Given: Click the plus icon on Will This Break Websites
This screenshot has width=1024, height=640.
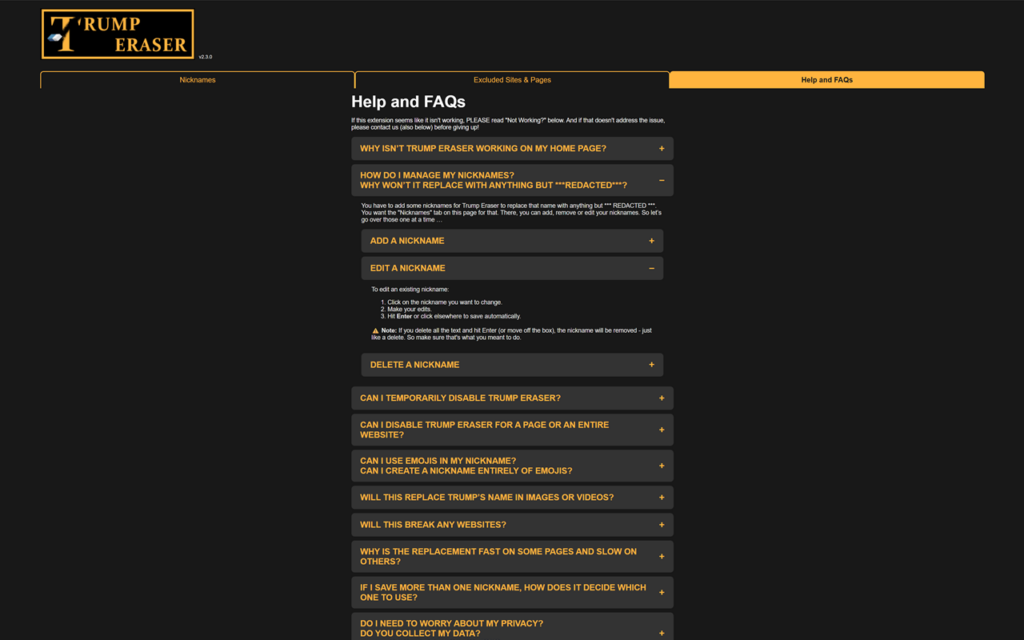Looking at the screenshot, I should coord(662,525).
